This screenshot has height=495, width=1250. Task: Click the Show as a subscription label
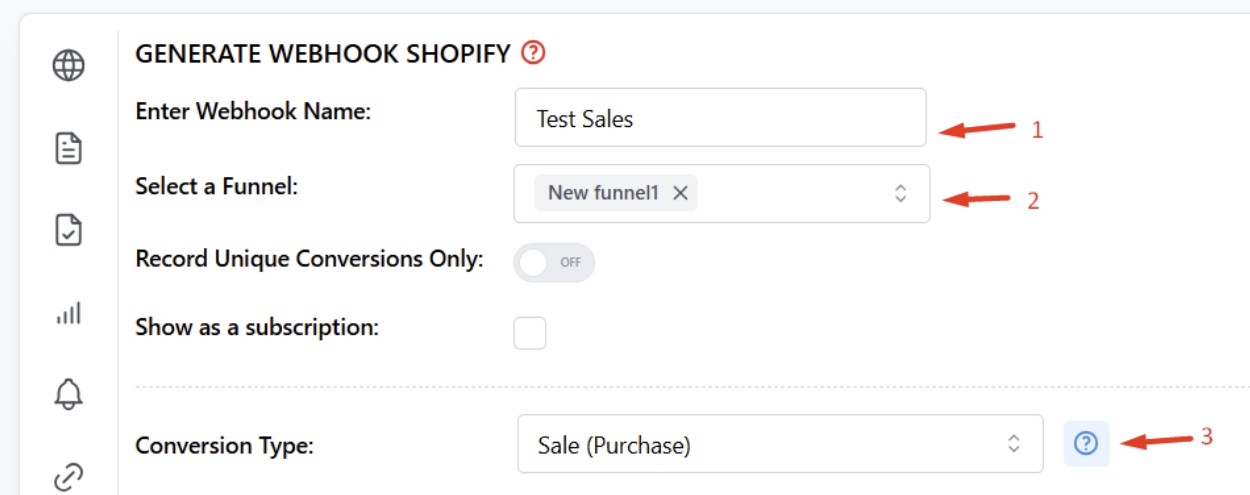tap(257, 327)
